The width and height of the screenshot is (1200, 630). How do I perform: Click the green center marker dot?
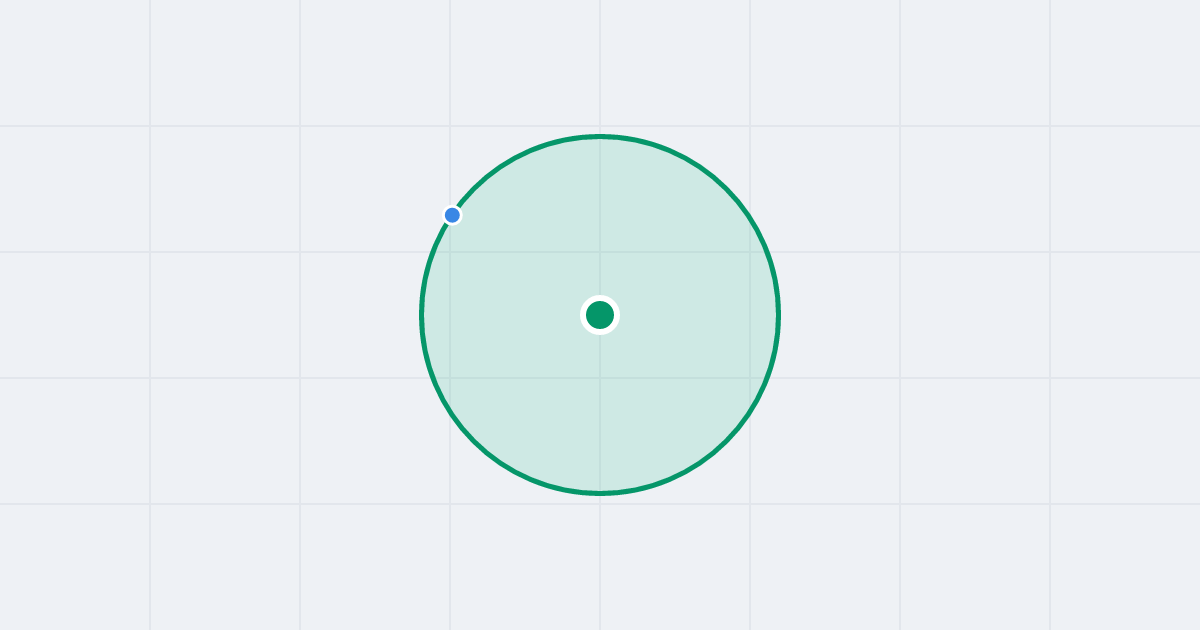pyautogui.click(x=600, y=315)
